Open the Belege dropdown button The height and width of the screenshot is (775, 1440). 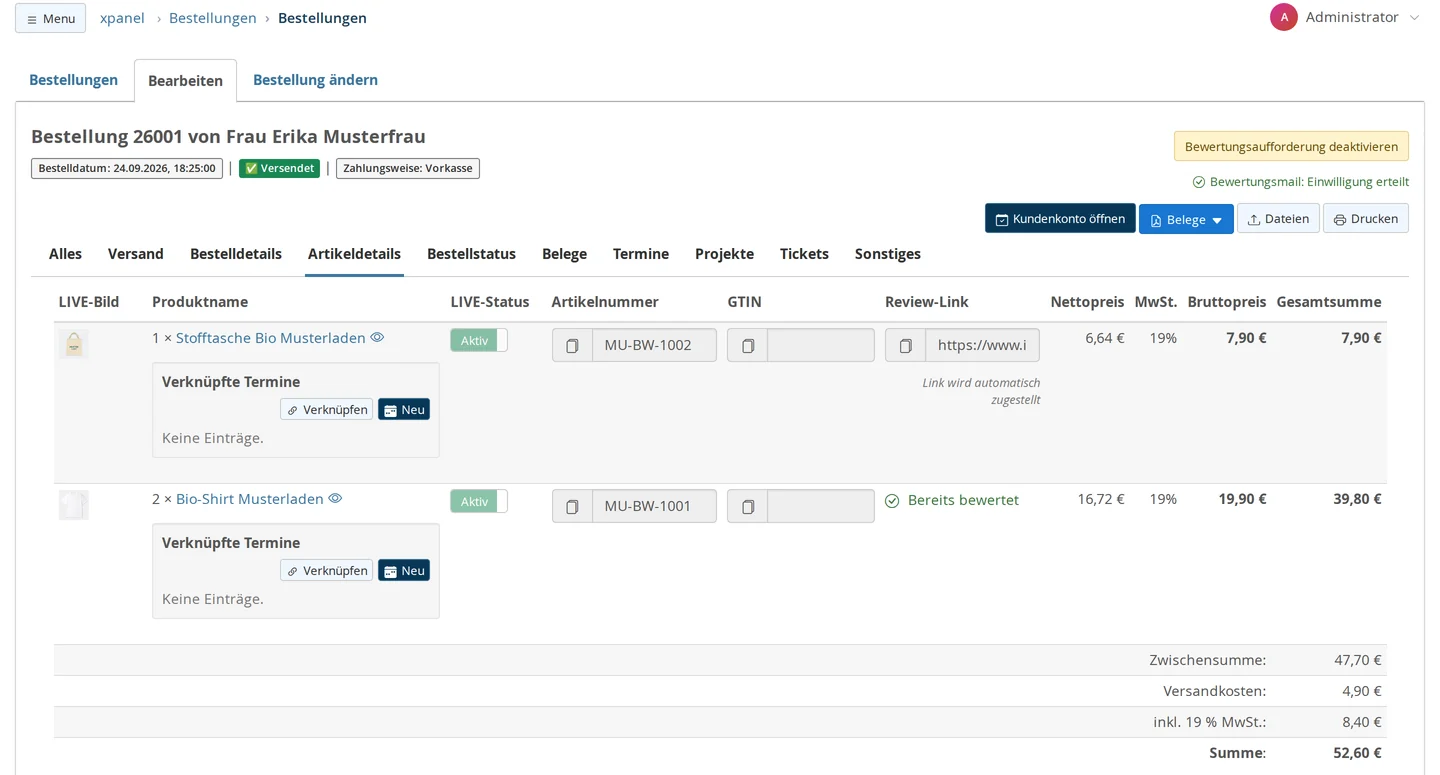1186,219
